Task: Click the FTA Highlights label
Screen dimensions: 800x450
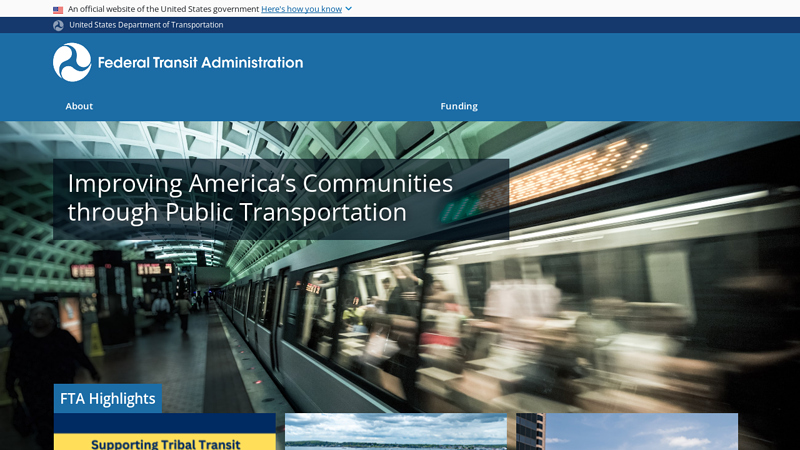Action: tap(108, 398)
